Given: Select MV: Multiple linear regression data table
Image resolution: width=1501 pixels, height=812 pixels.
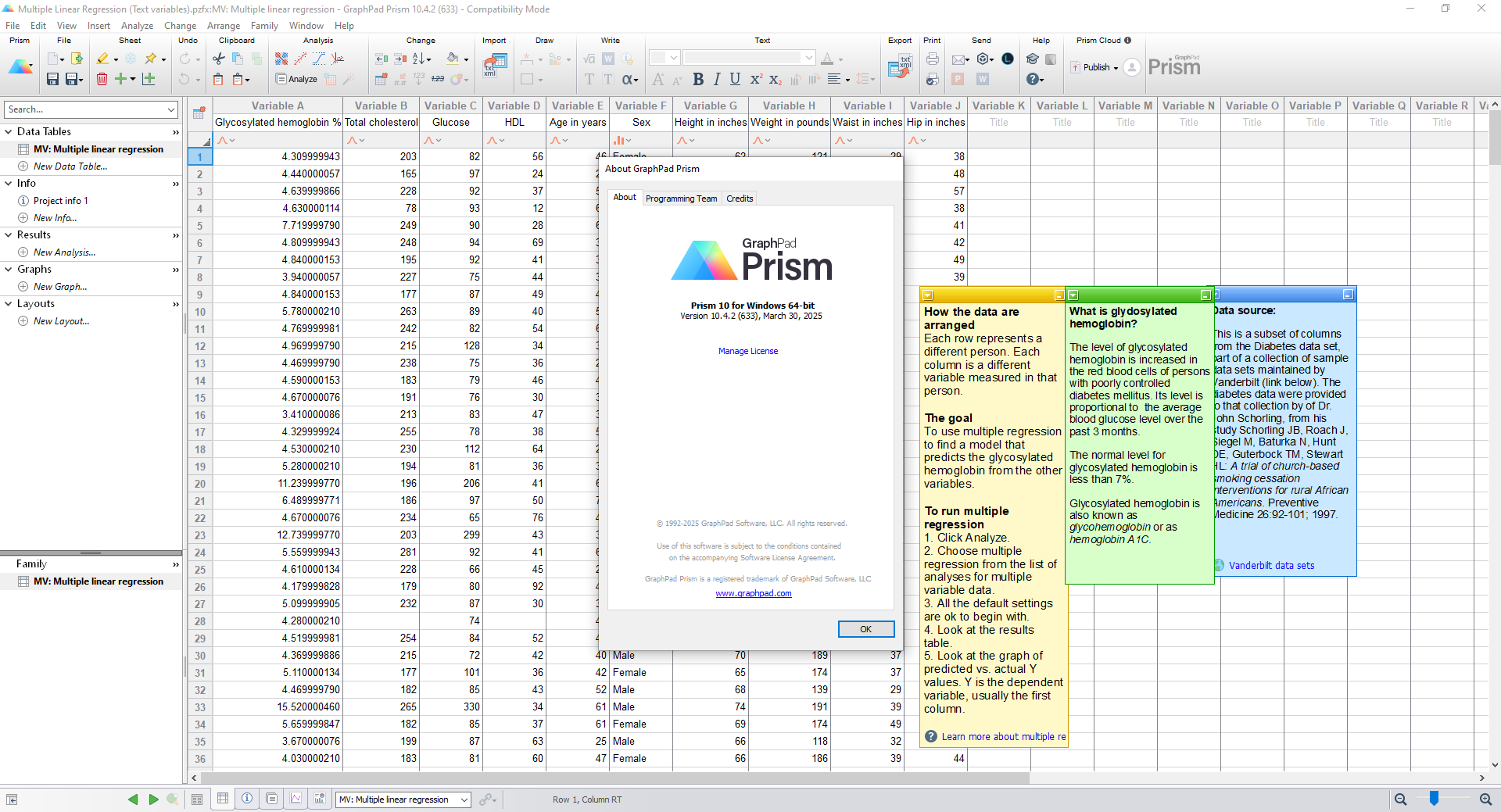Looking at the screenshot, I should click(x=98, y=148).
